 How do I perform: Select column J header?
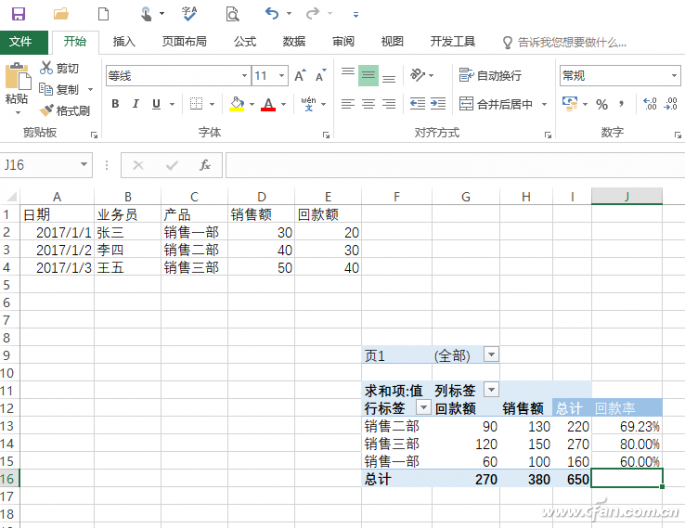[626, 196]
